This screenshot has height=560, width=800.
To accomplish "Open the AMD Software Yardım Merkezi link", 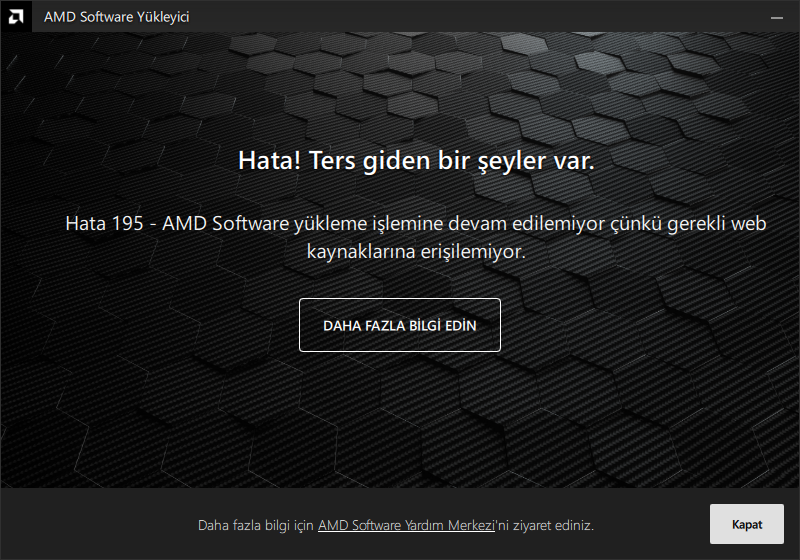I will pyautogui.click(x=406, y=525).
